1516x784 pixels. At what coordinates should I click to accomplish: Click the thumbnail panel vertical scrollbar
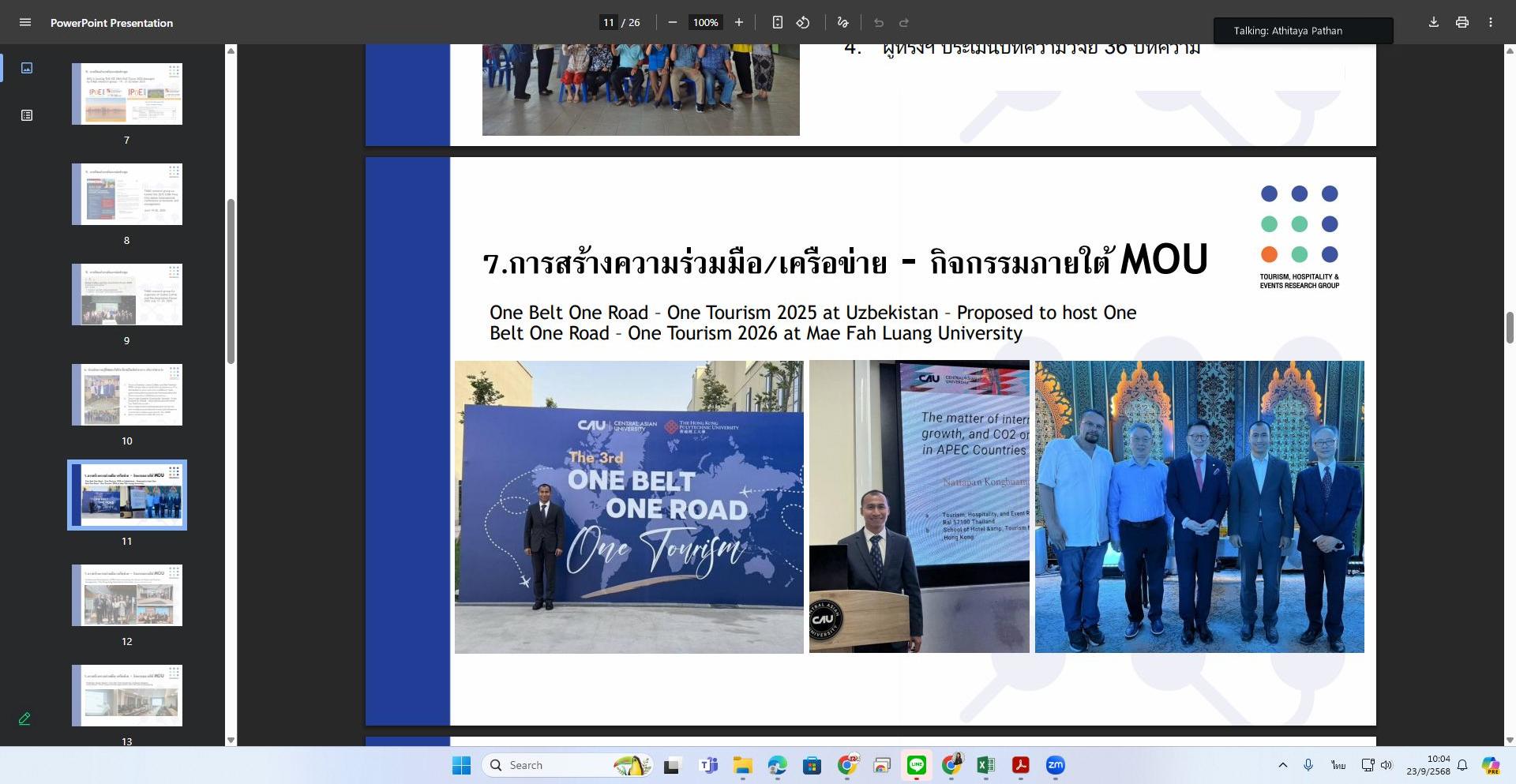click(231, 281)
